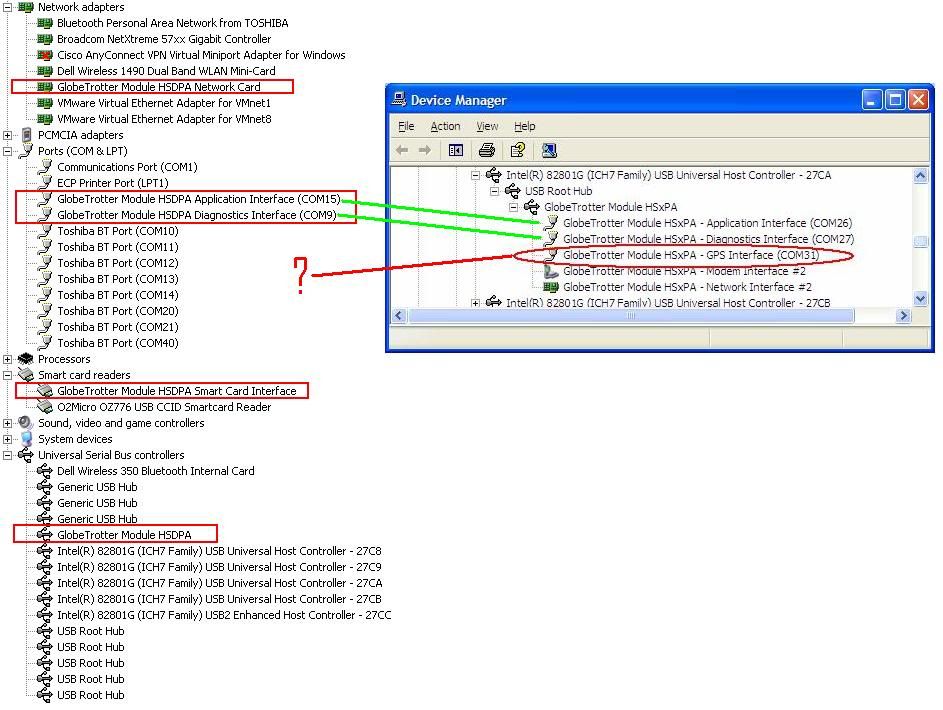Select Dell Wireless 1490 Dual Band WLAN Mini-Card

pos(166,71)
